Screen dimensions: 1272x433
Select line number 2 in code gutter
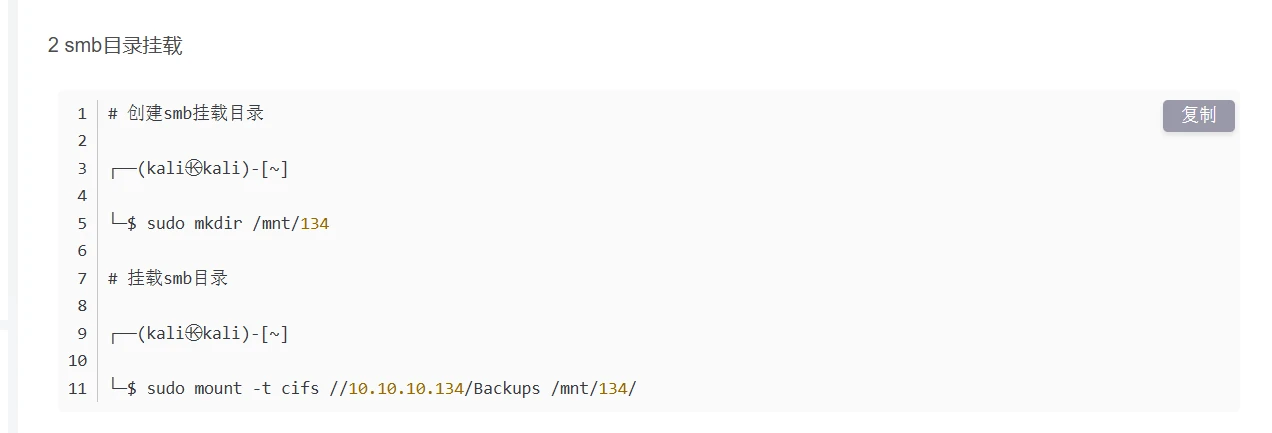point(82,141)
